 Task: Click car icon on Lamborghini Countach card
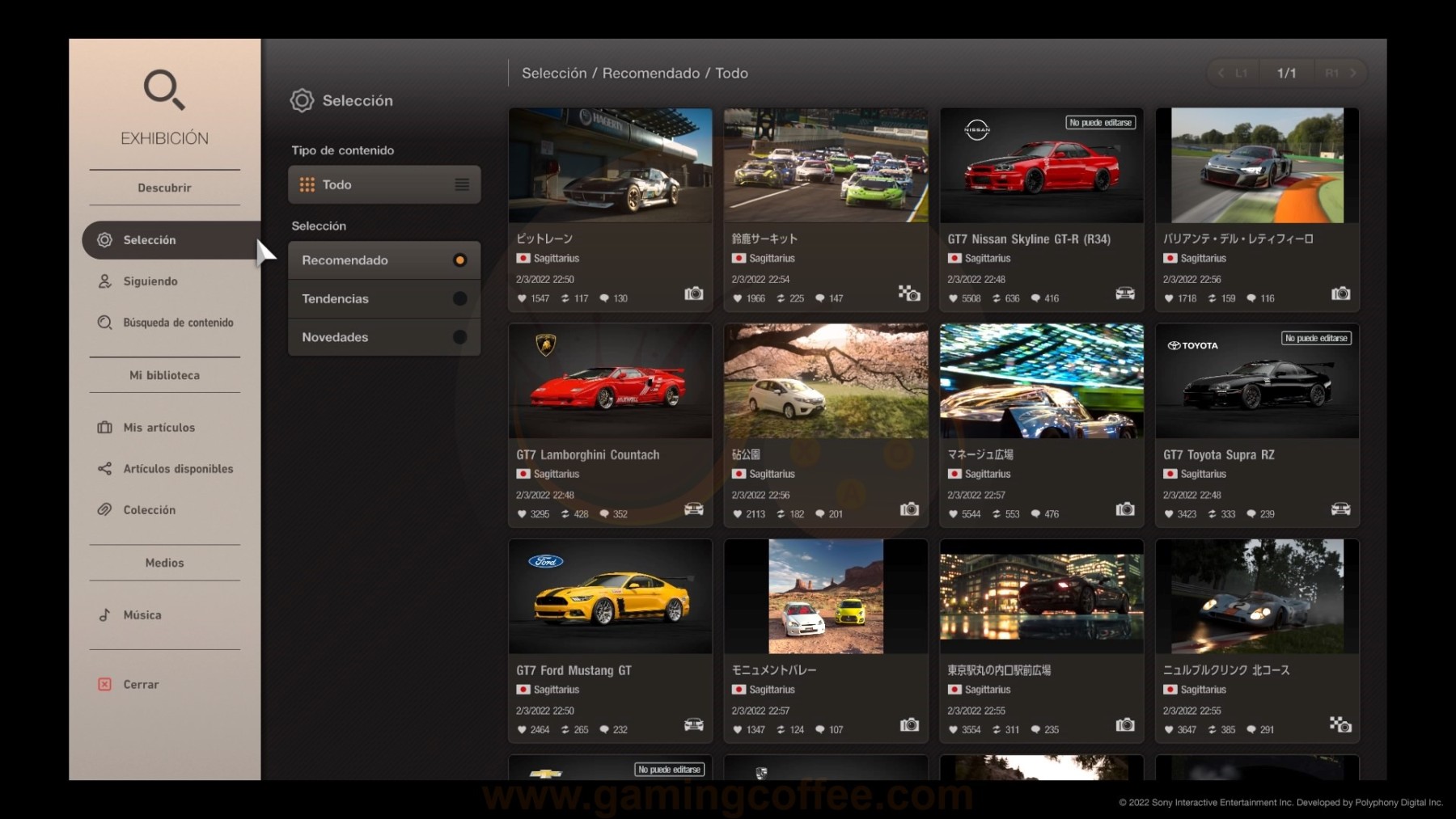click(694, 509)
